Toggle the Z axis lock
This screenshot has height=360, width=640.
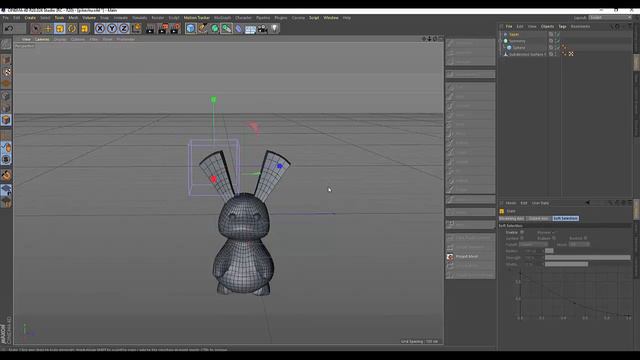pyautogui.click(x=124, y=29)
